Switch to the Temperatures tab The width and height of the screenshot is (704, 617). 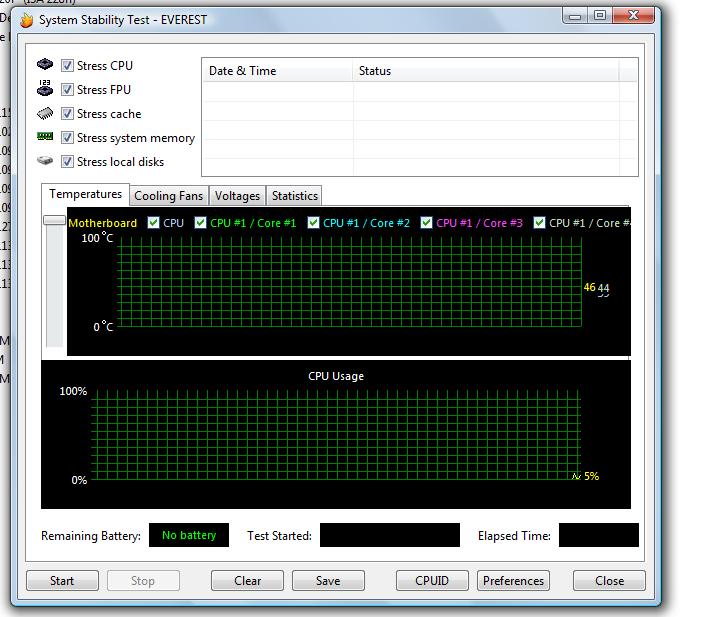pos(85,194)
